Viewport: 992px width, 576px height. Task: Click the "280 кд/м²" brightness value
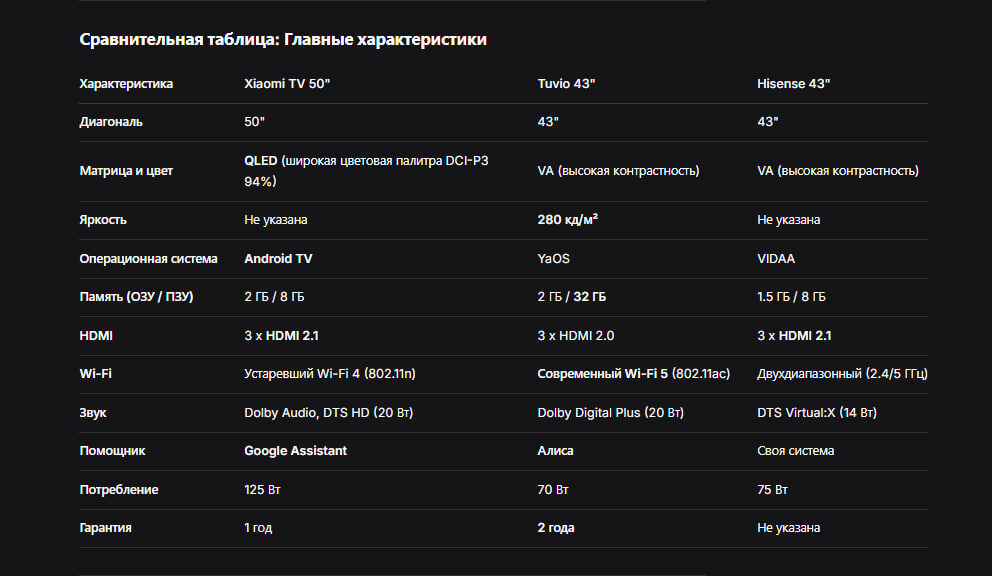coord(567,220)
